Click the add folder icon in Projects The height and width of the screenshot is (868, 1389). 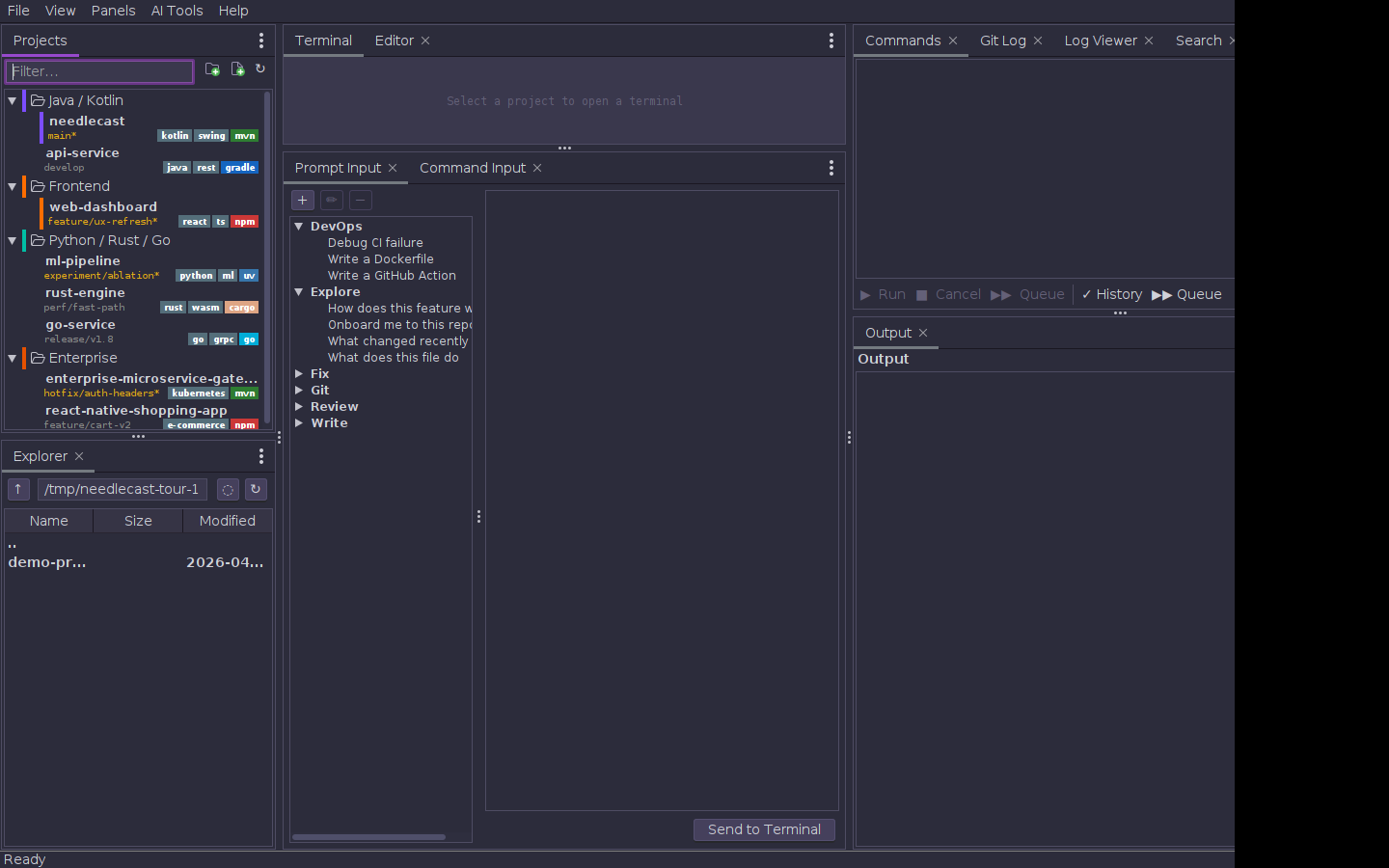(x=212, y=69)
